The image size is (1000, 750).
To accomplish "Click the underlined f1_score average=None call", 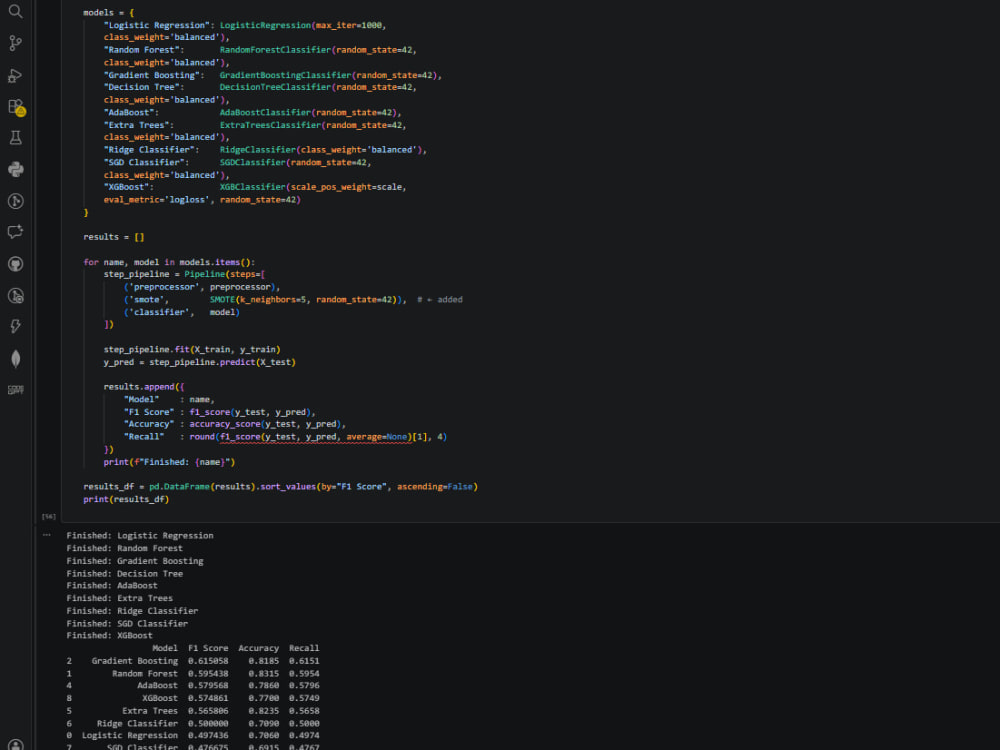I will (x=314, y=438).
